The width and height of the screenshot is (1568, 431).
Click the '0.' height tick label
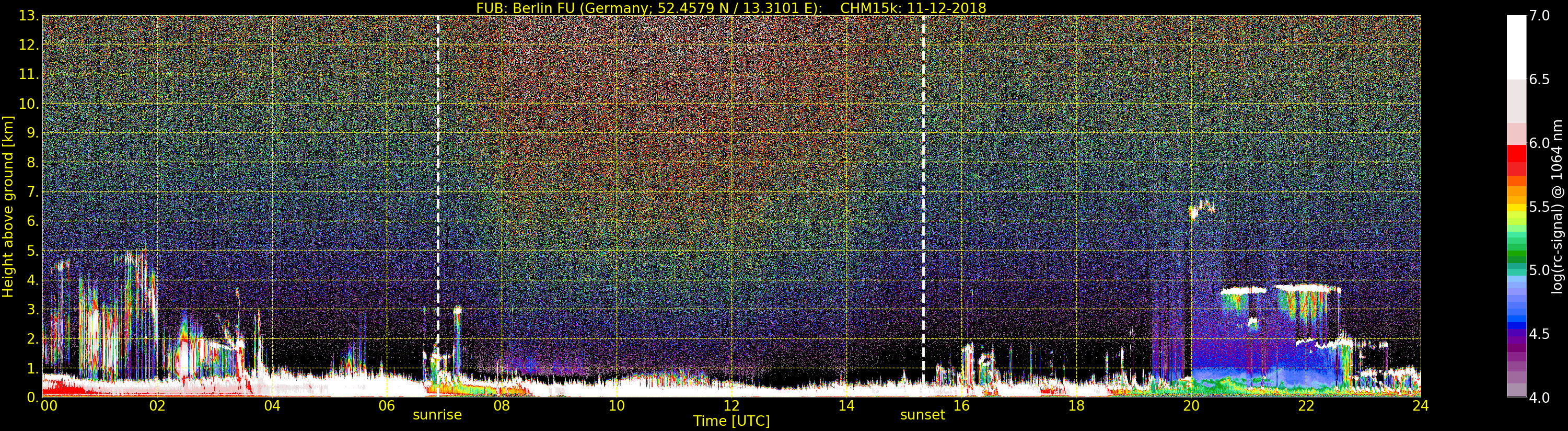pos(32,398)
